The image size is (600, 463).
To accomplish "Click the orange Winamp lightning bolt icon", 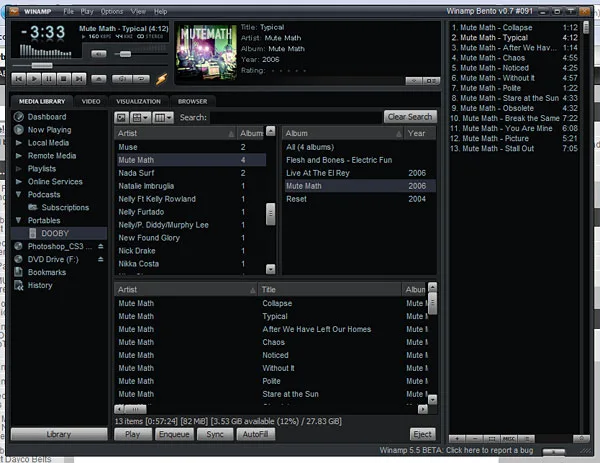I will coord(161,79).
